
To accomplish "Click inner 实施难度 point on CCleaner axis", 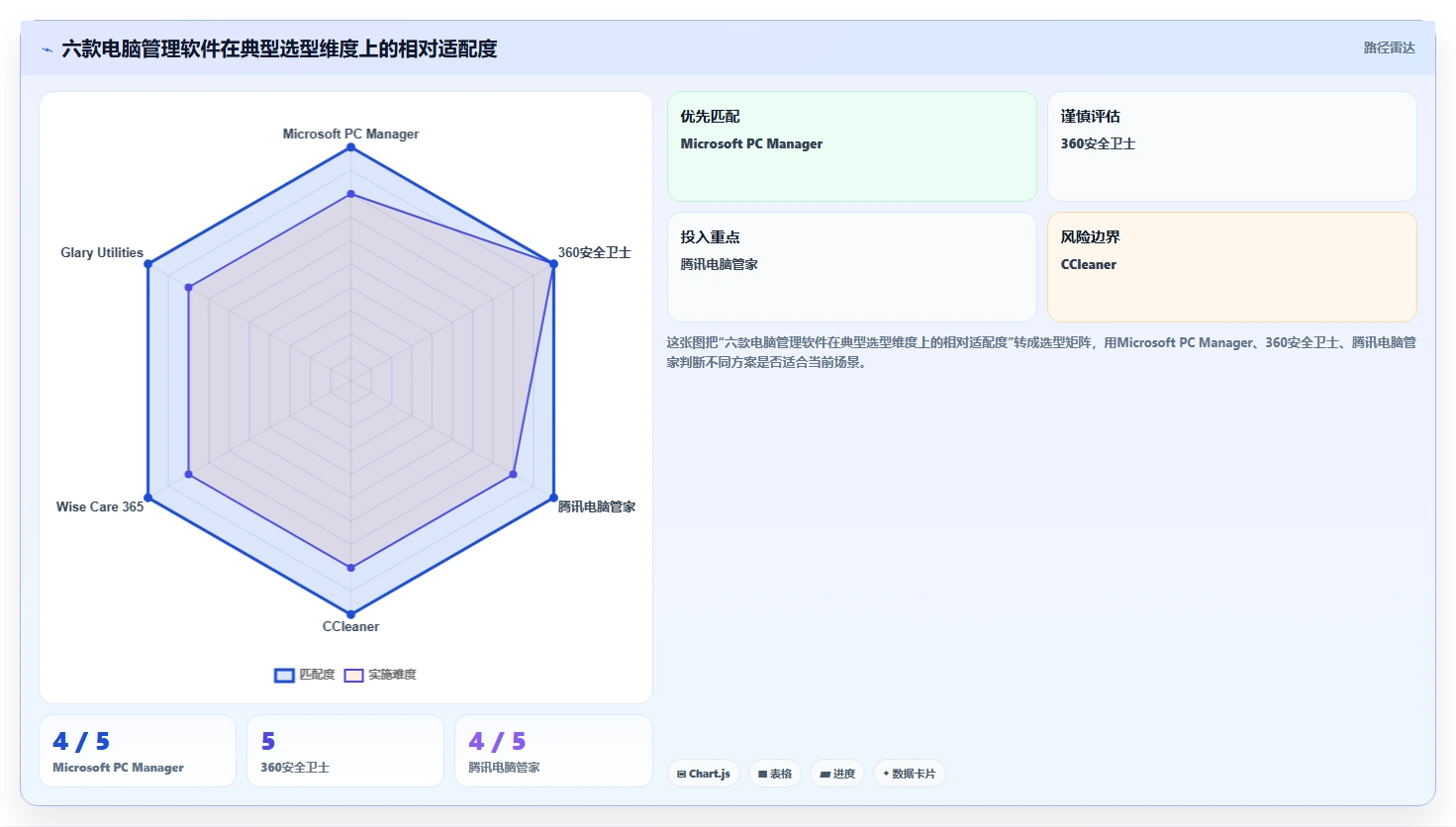I will pyautogui.click(x=350, y=568).
